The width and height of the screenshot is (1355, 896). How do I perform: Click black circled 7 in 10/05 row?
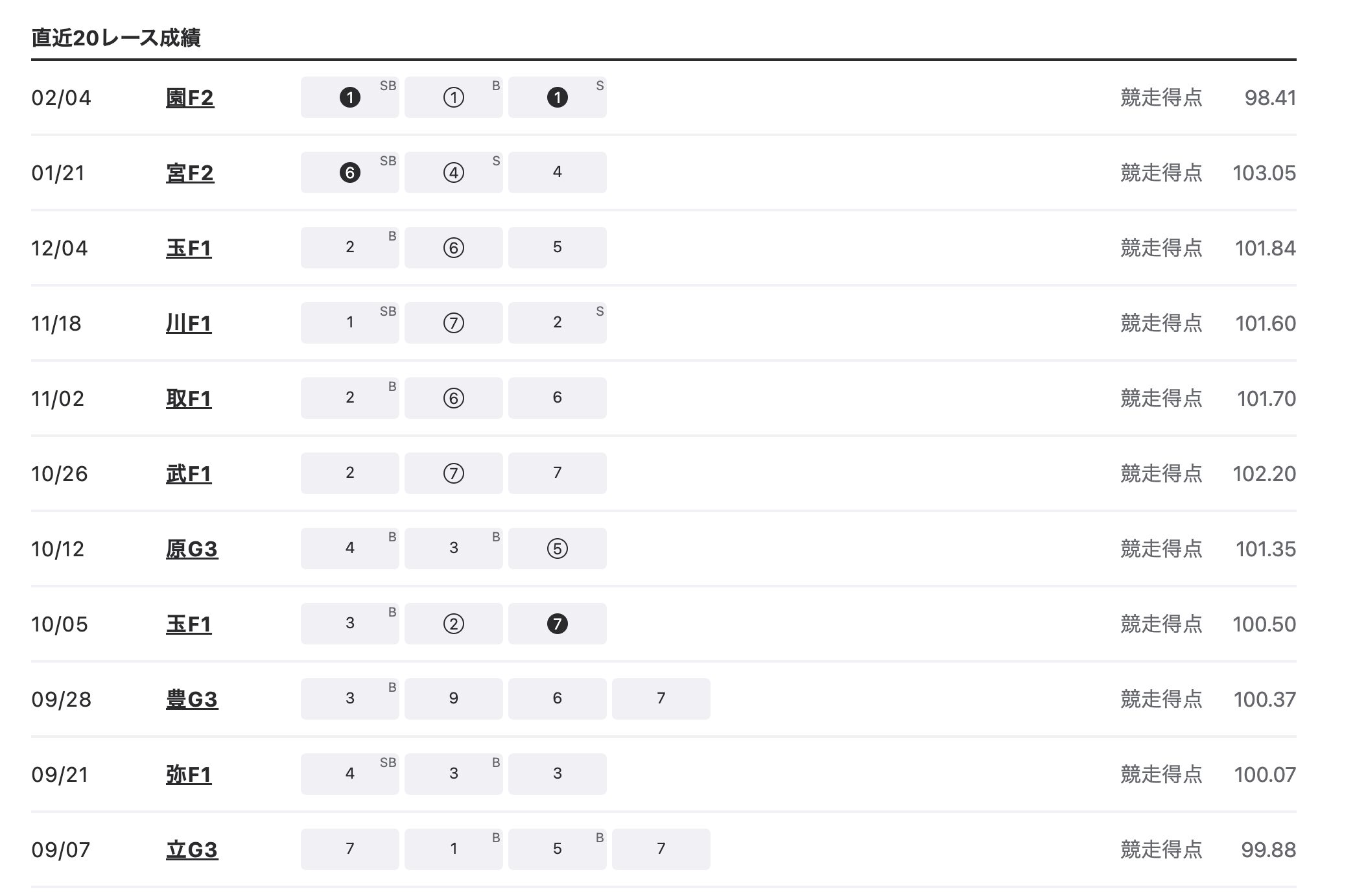click(x=558, y=624)
